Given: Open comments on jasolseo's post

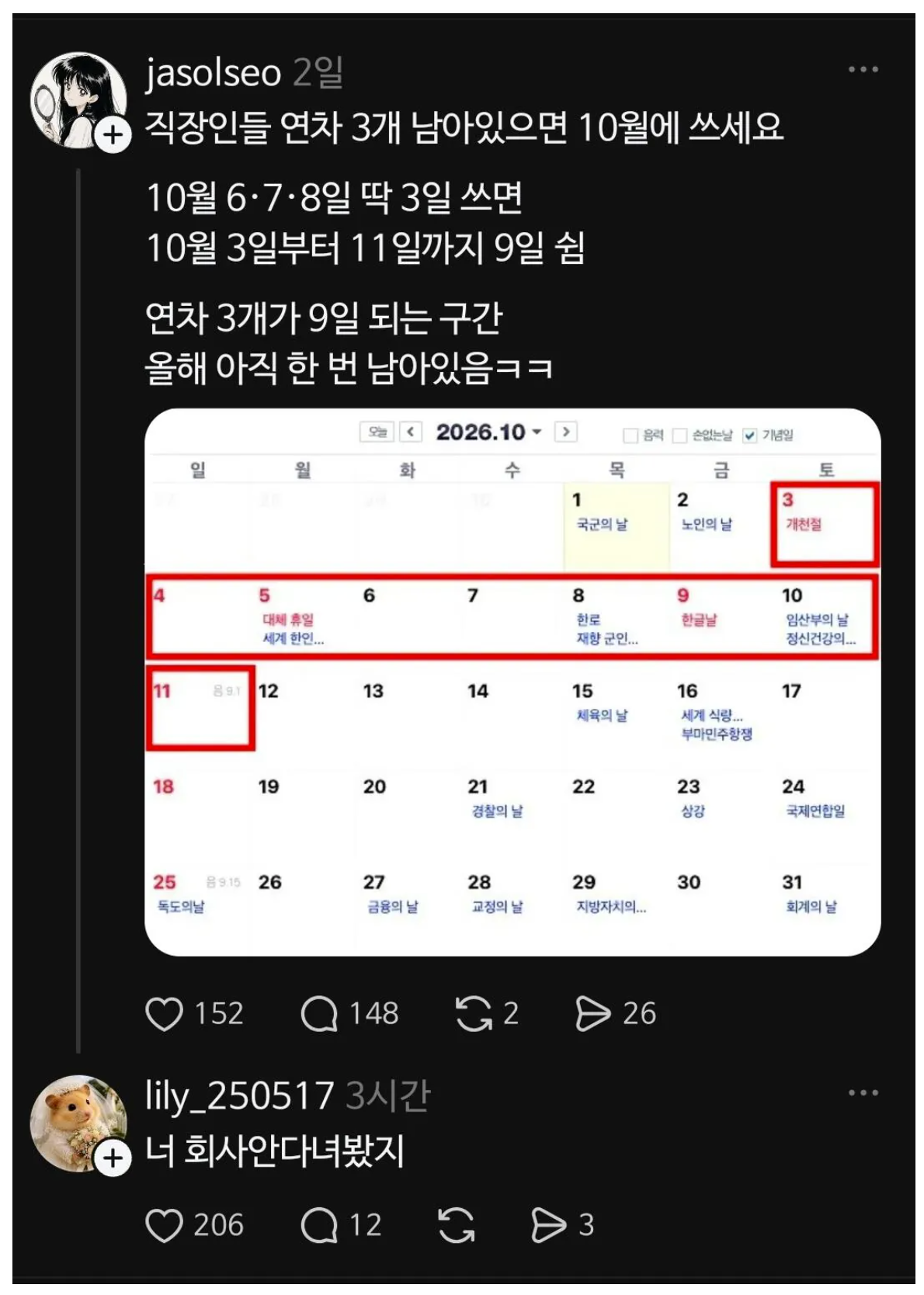Looking at the screenshot, I should click(x=319, y=1014).
